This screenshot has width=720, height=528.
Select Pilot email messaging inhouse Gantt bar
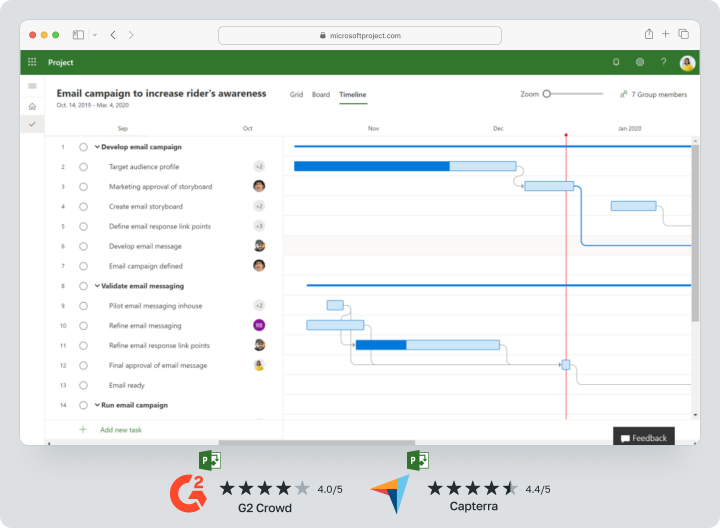click(335, 305)
